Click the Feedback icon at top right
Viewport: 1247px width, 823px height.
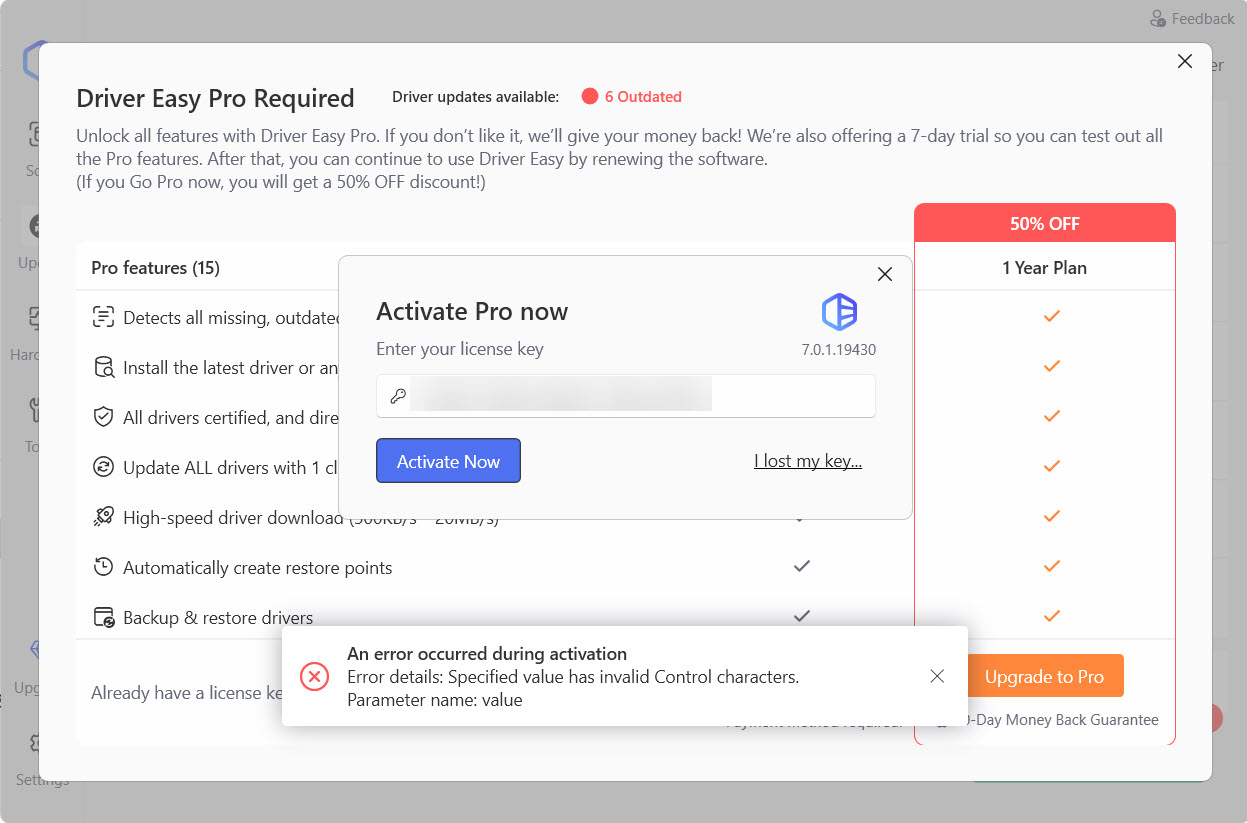(1158, 18)
